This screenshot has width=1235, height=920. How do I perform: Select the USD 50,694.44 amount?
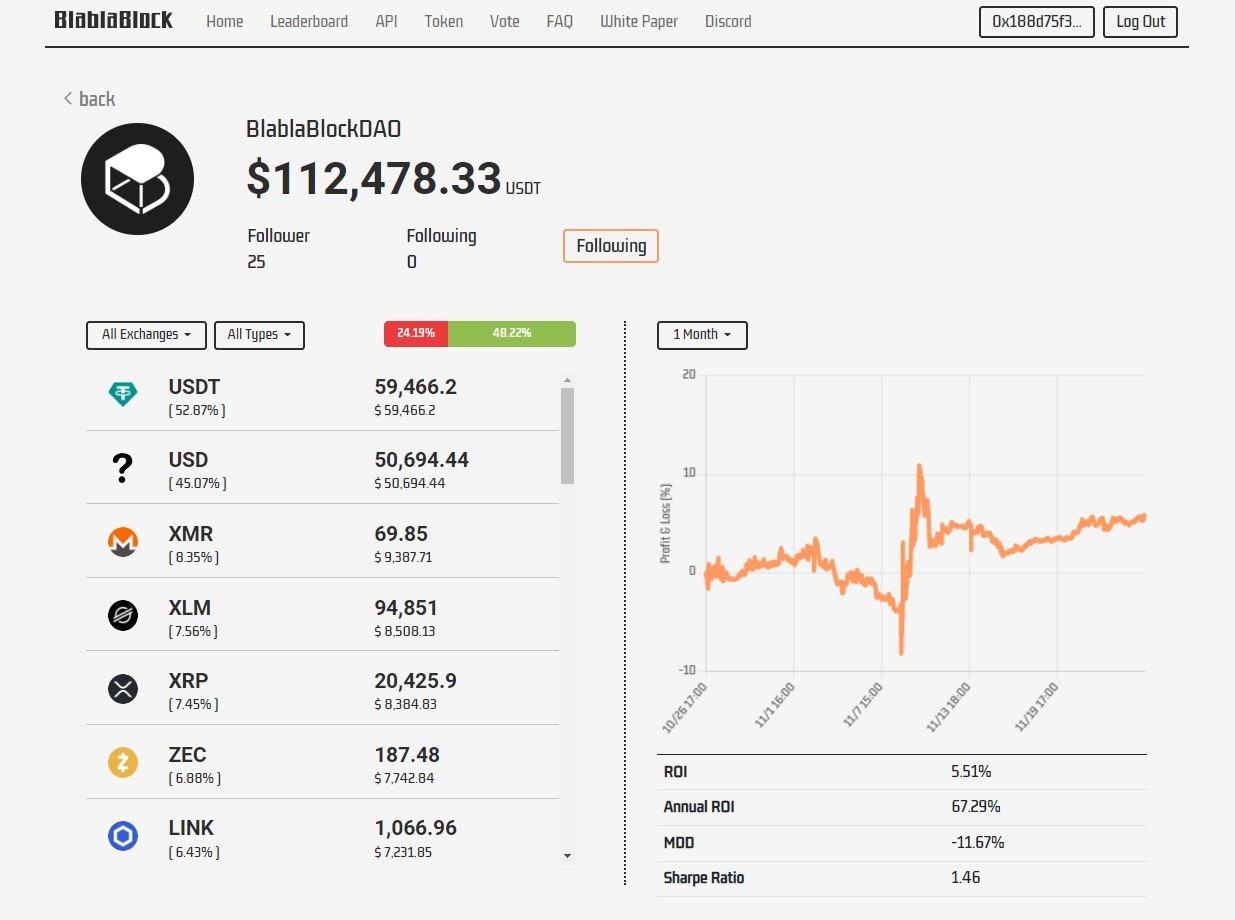422,460
